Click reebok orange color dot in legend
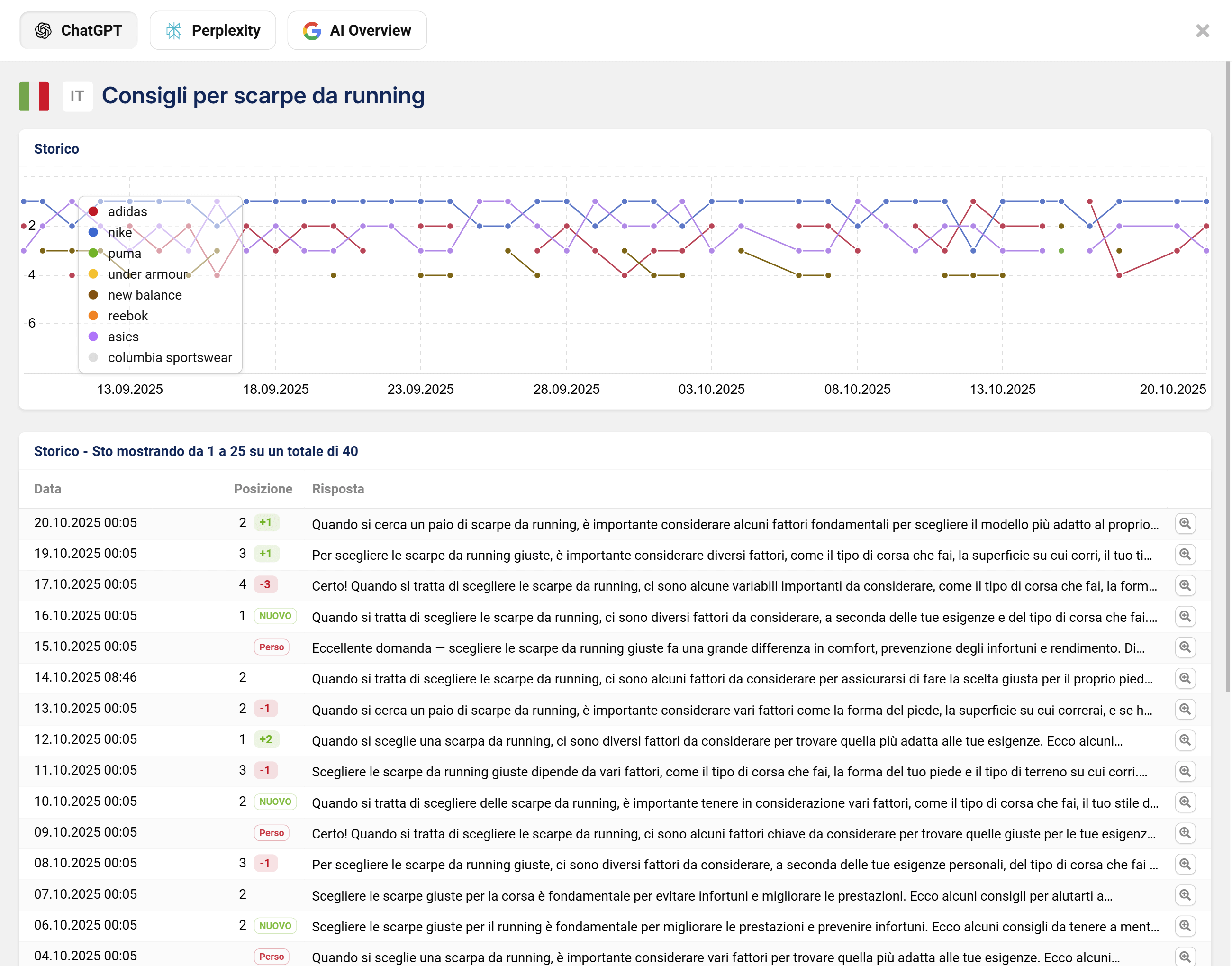 (93, 316)
